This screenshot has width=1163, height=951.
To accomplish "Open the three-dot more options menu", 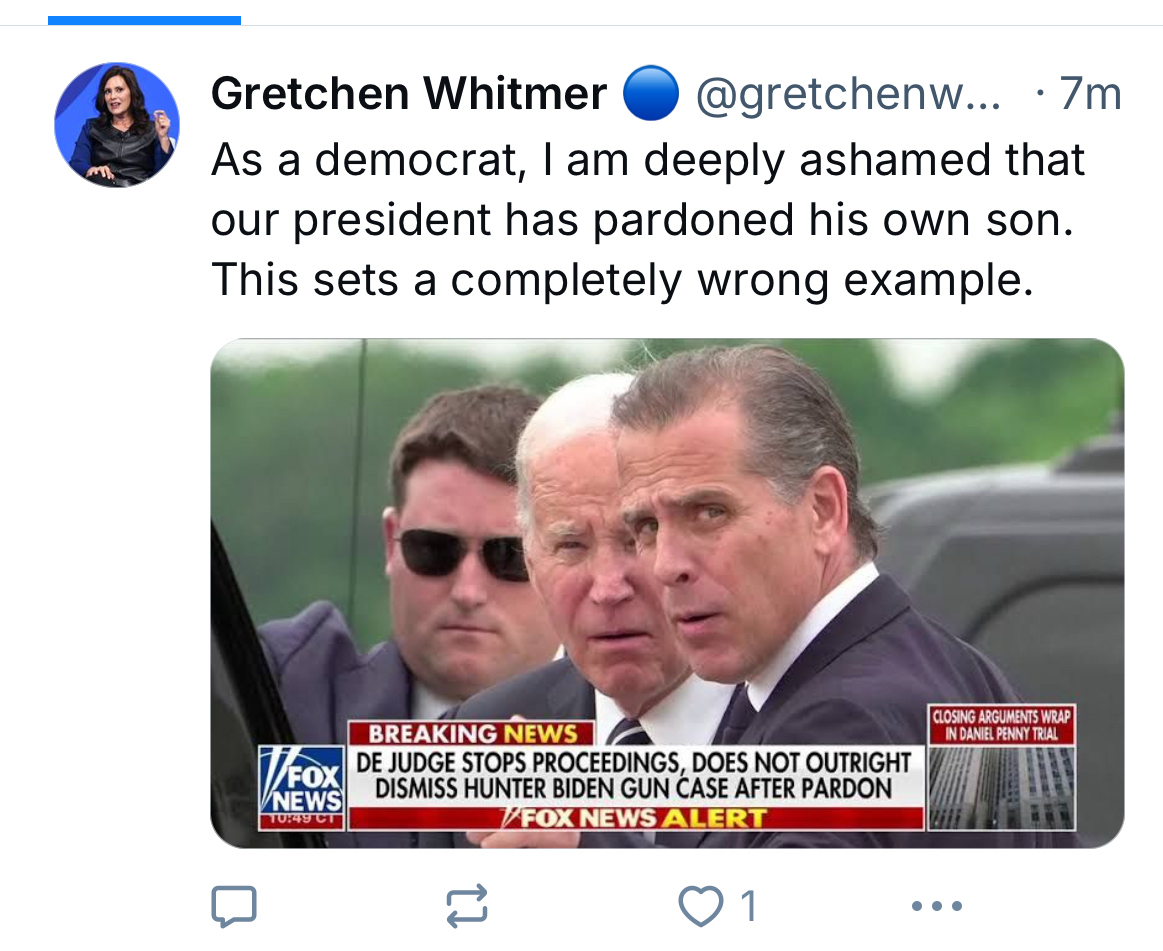I will (x=937, y=906).
